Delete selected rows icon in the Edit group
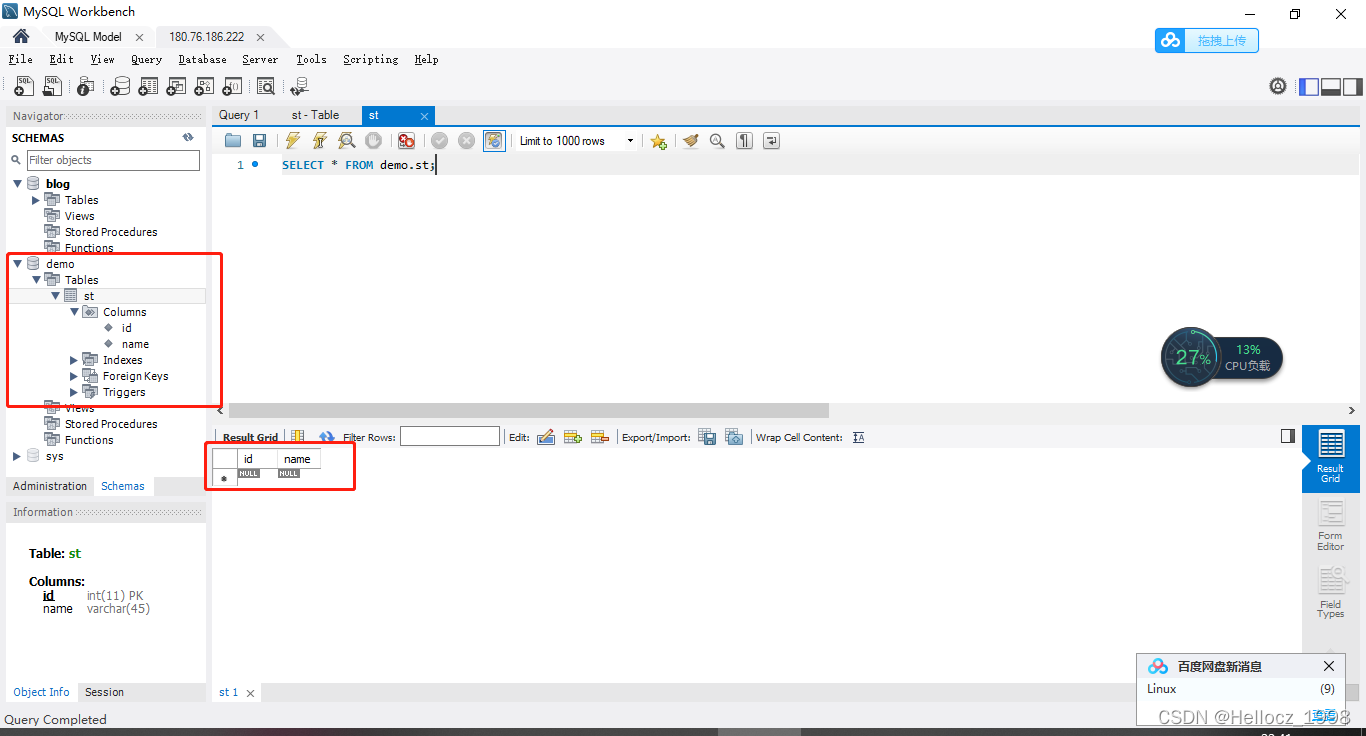Screen dimensions: 1366x736 [x=600, y=437]
